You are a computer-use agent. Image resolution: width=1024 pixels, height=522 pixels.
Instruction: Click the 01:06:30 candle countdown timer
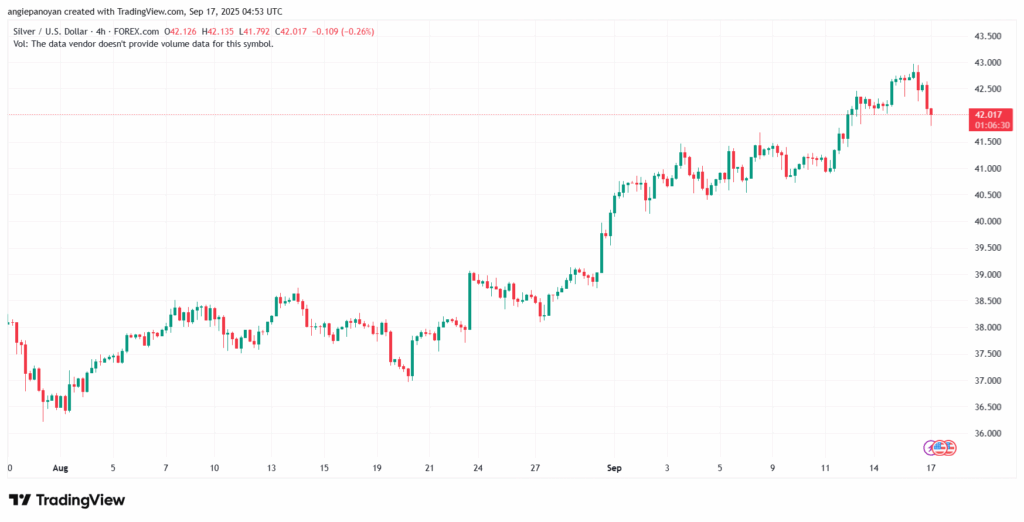(x=986, y=127)
